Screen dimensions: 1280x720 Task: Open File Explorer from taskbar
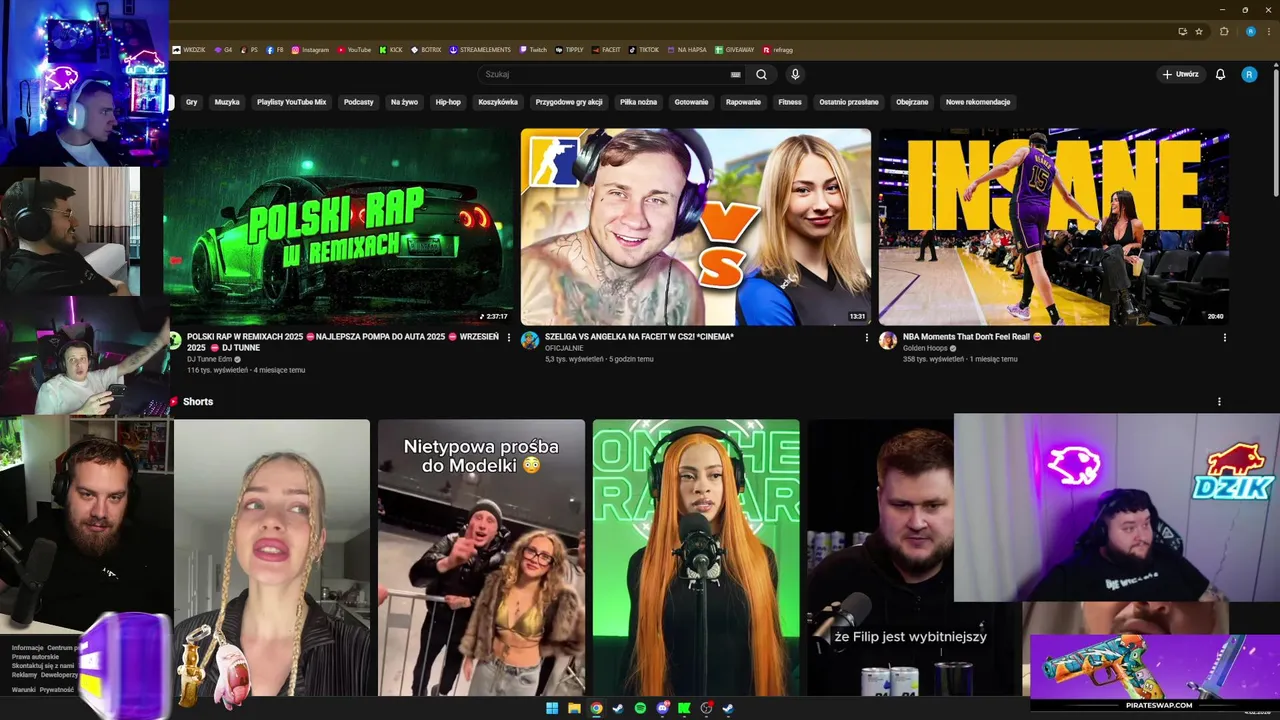(x=574, y=708)
